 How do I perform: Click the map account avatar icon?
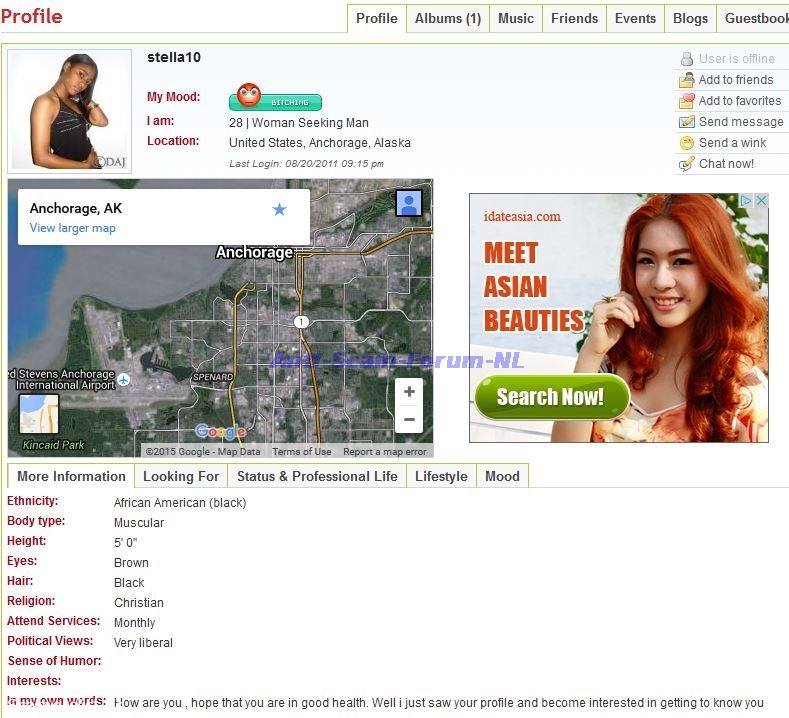coord(408,204)
